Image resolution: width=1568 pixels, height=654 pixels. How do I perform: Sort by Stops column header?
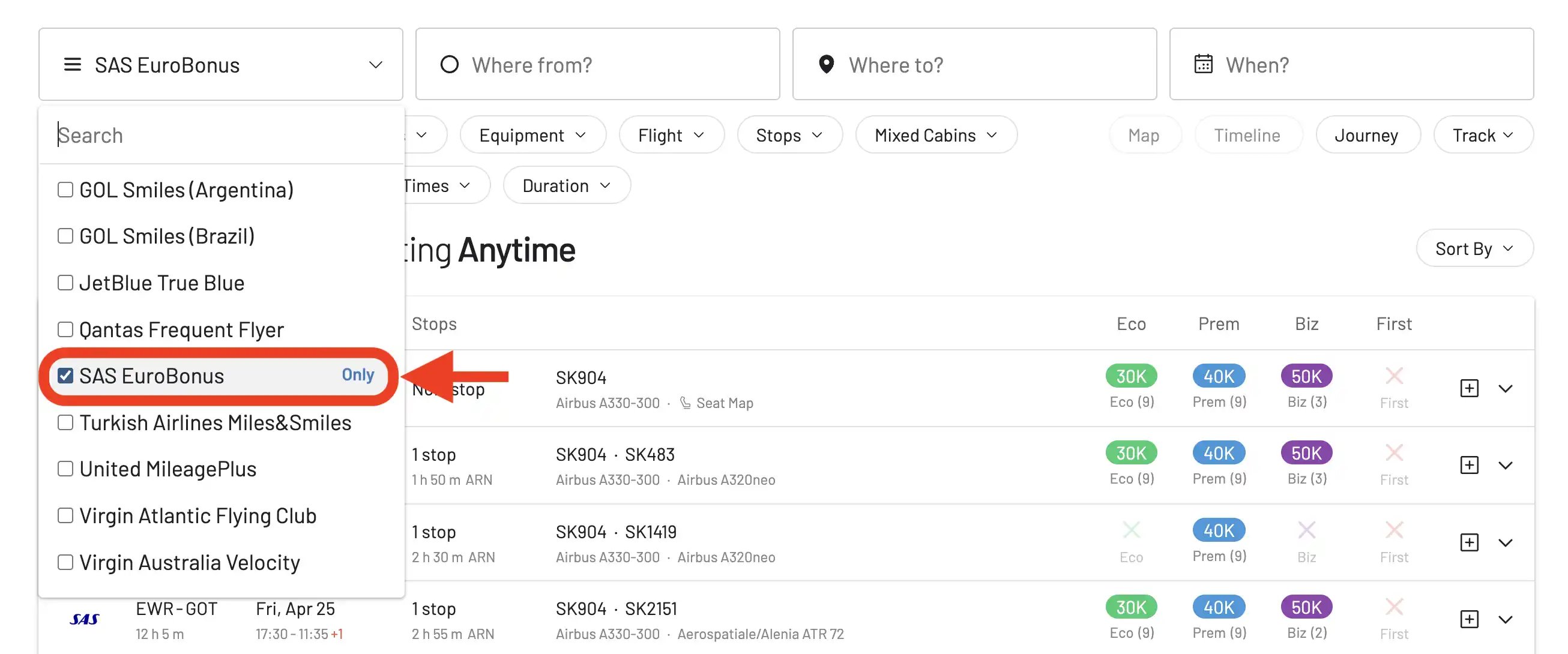(x=434, y=323)
